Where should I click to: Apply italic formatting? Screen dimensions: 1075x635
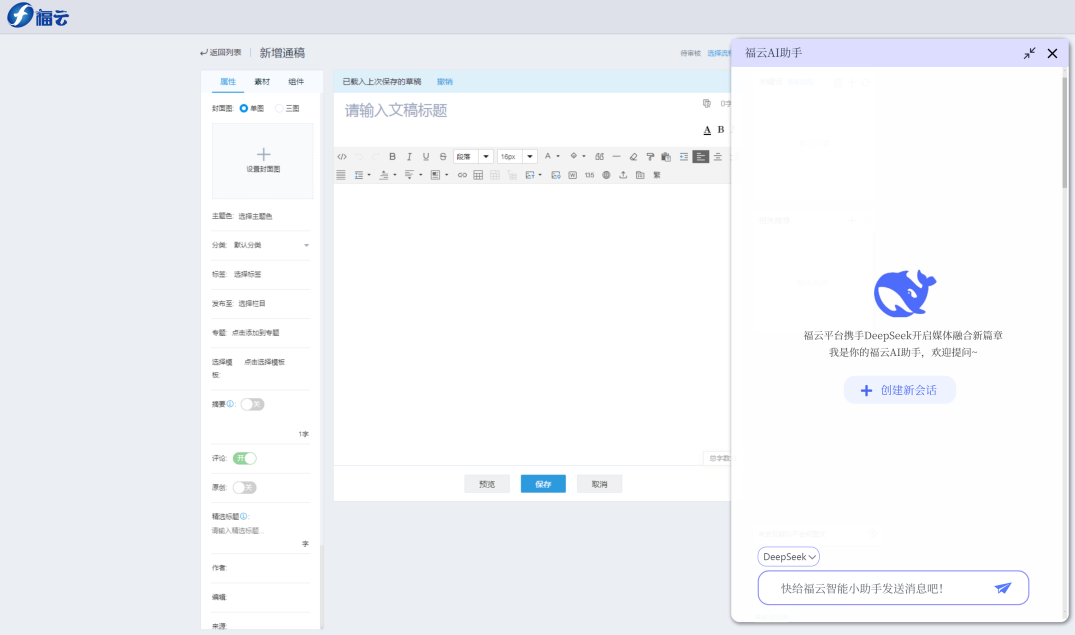tap(409, 157)
